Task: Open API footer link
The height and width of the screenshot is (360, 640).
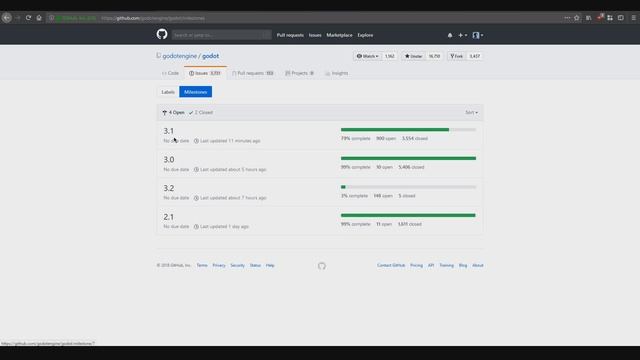Action: tap(431, 265)
